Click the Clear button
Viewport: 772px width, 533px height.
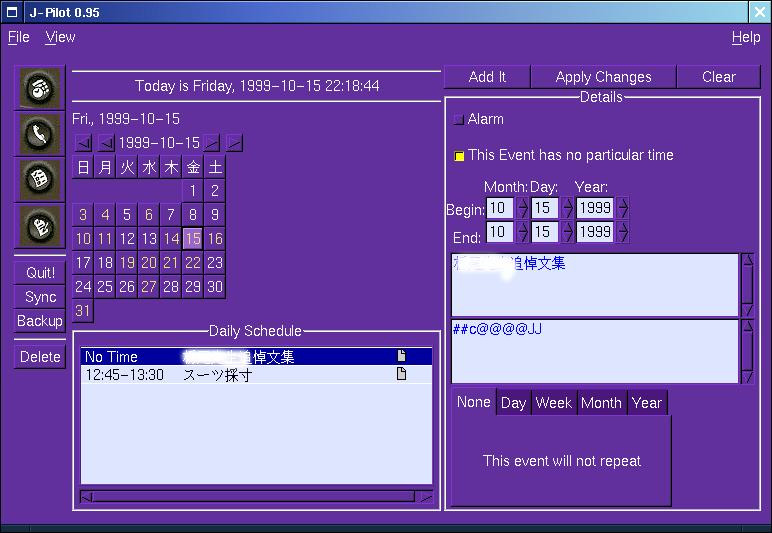coord(719,77)
